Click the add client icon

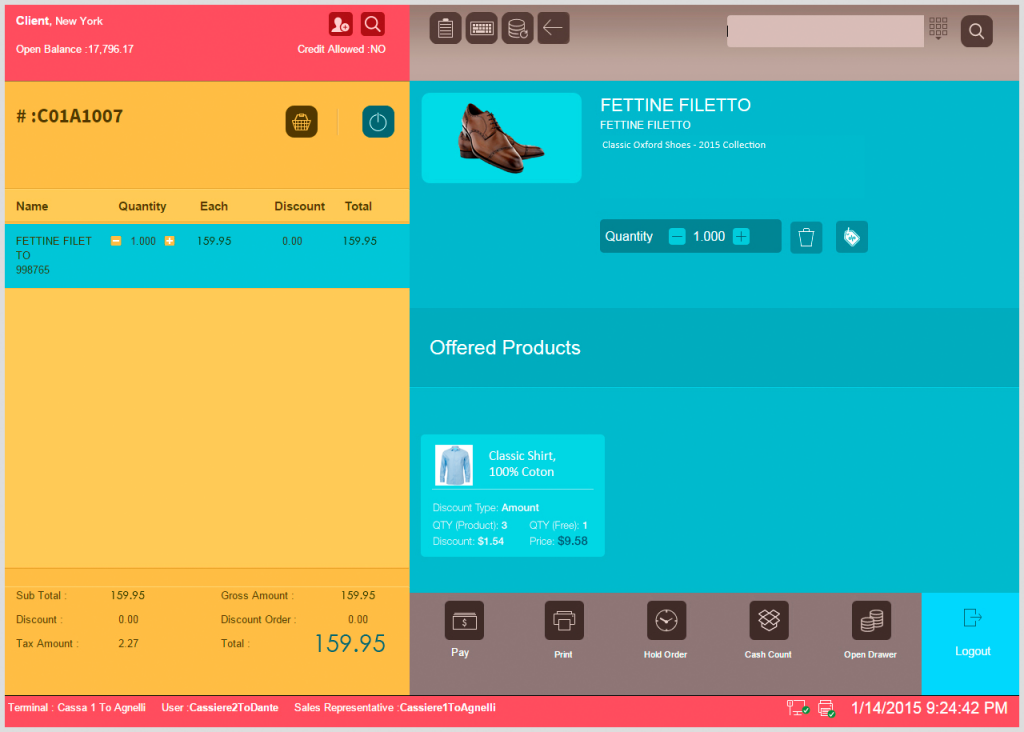340,25
